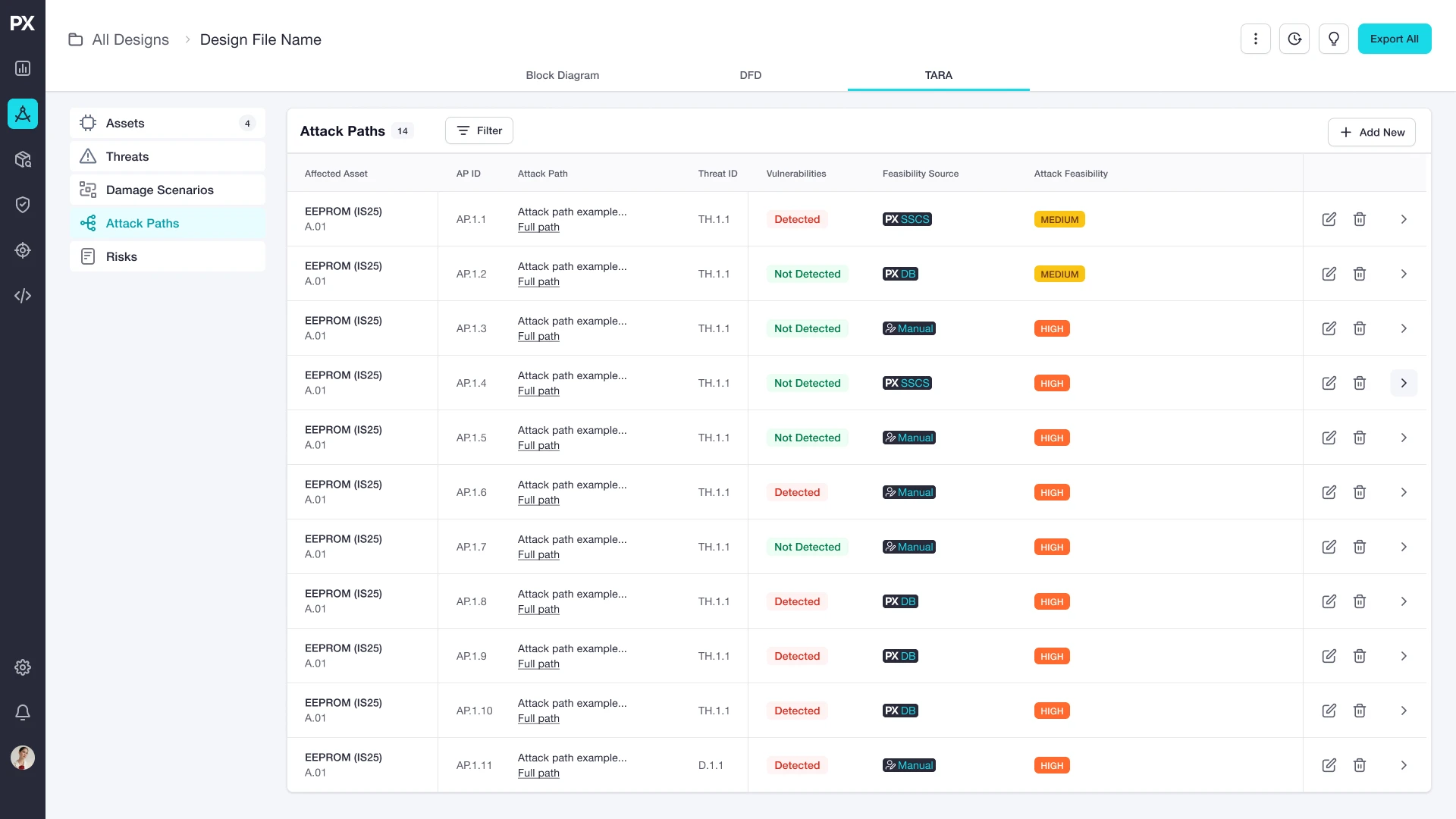The image size is (1456, 819).
Task: Click the Attack Feasibility column header
Action: coord(1071,174)
